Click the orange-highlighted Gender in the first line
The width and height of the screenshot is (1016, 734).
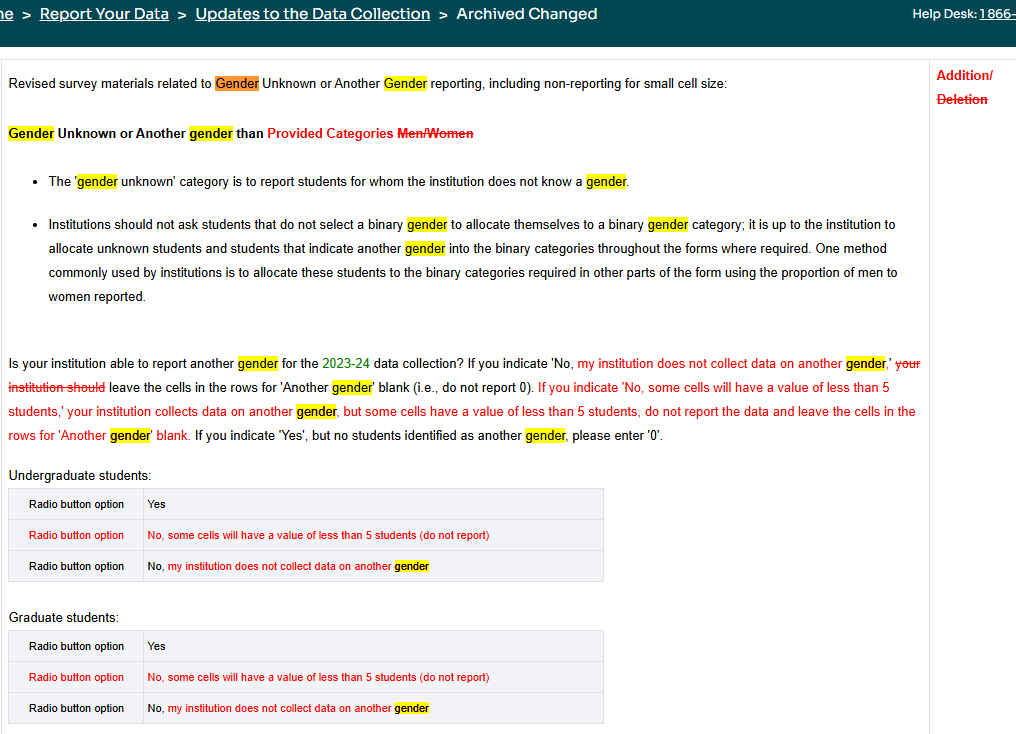(237, 84)
